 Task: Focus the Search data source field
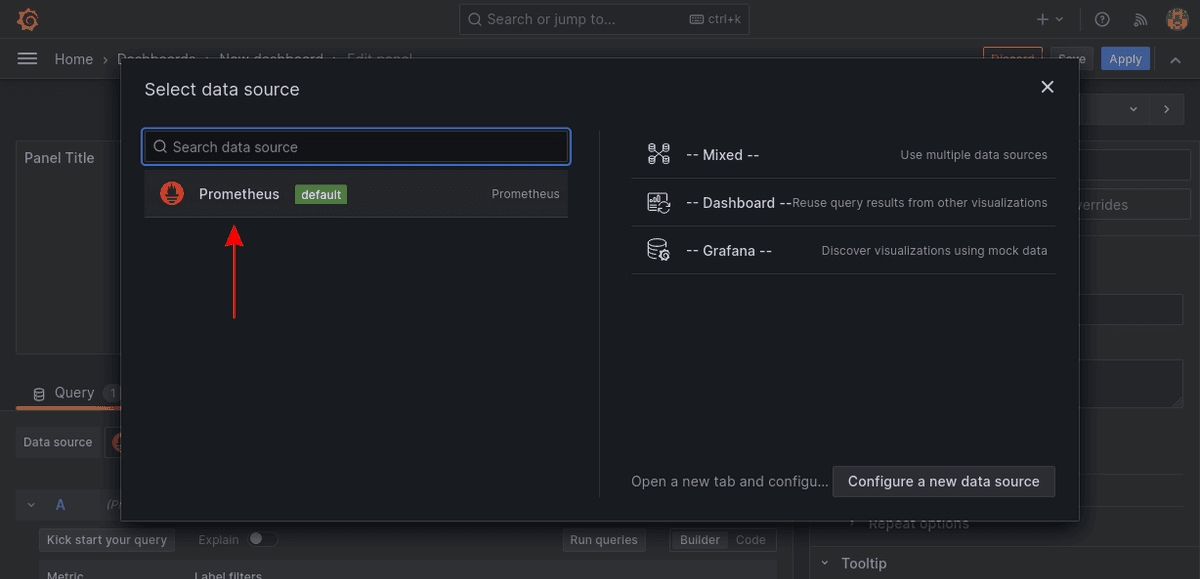[356, 147]
